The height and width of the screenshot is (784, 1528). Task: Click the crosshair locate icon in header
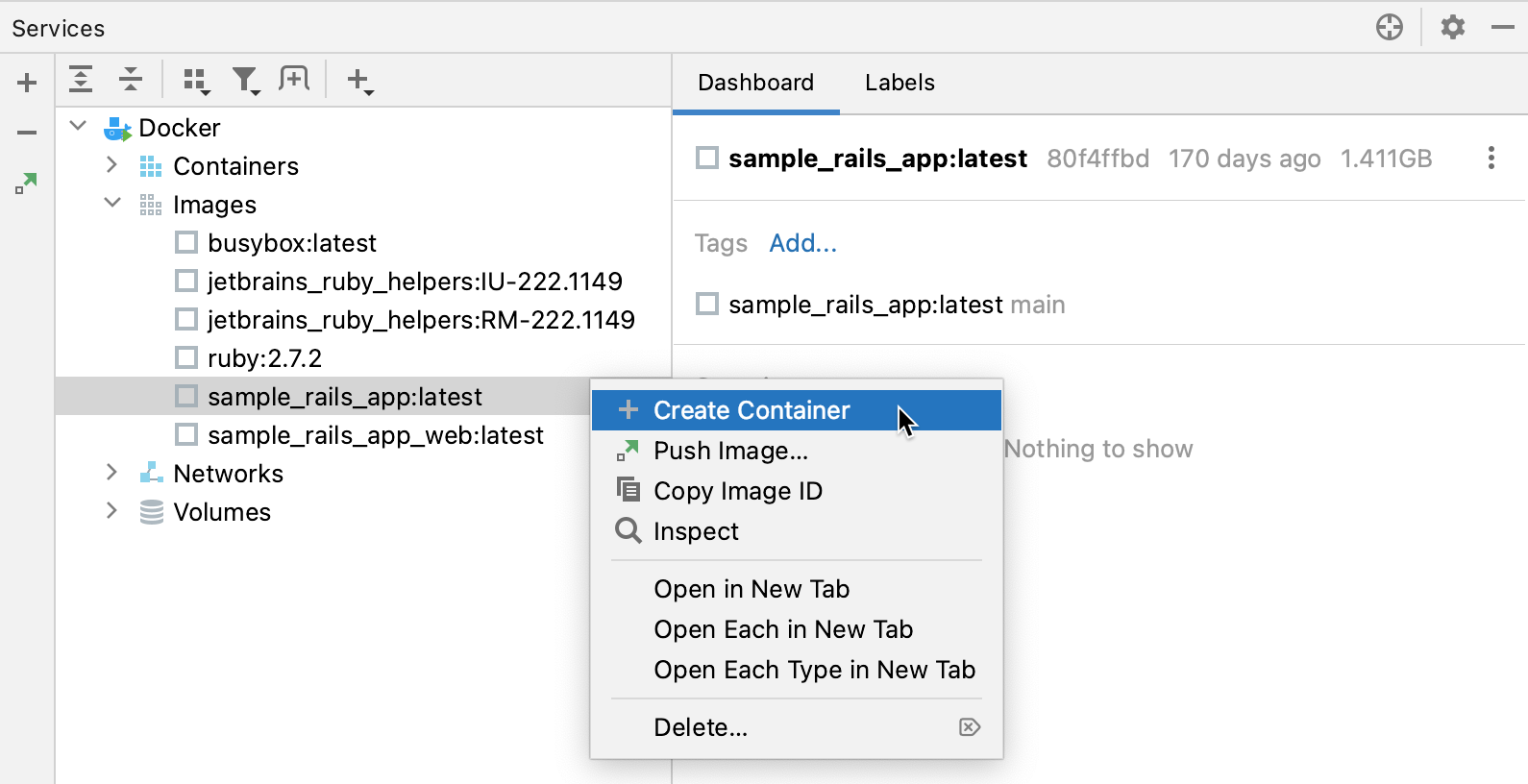pyautogui.click(x=1389, y=27)
